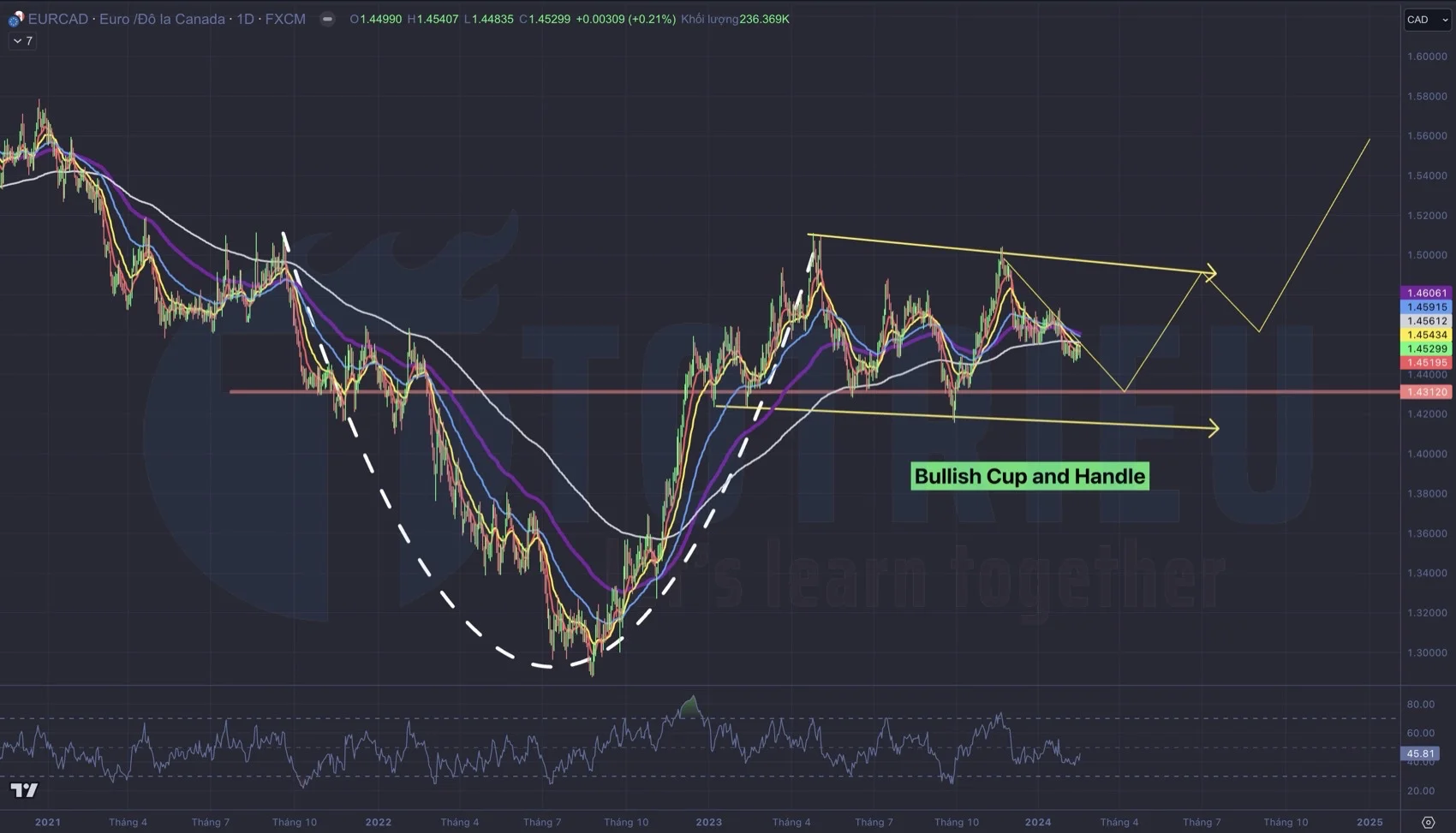Viewport: 1456px width, 833px height.
Task: Select the Bullish Cup and Handle label
Action: [1029, 476]
